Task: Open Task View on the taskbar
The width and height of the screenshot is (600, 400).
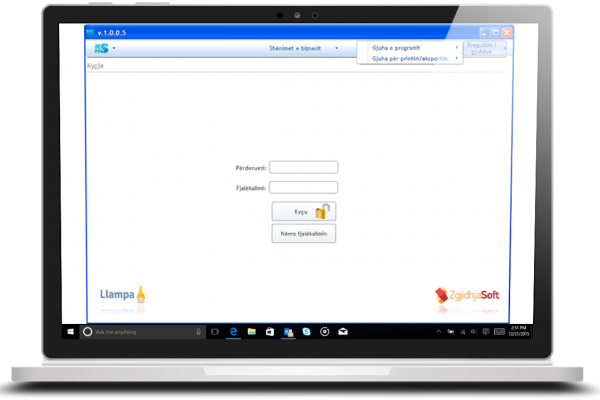Action: [x=215, y=332]
